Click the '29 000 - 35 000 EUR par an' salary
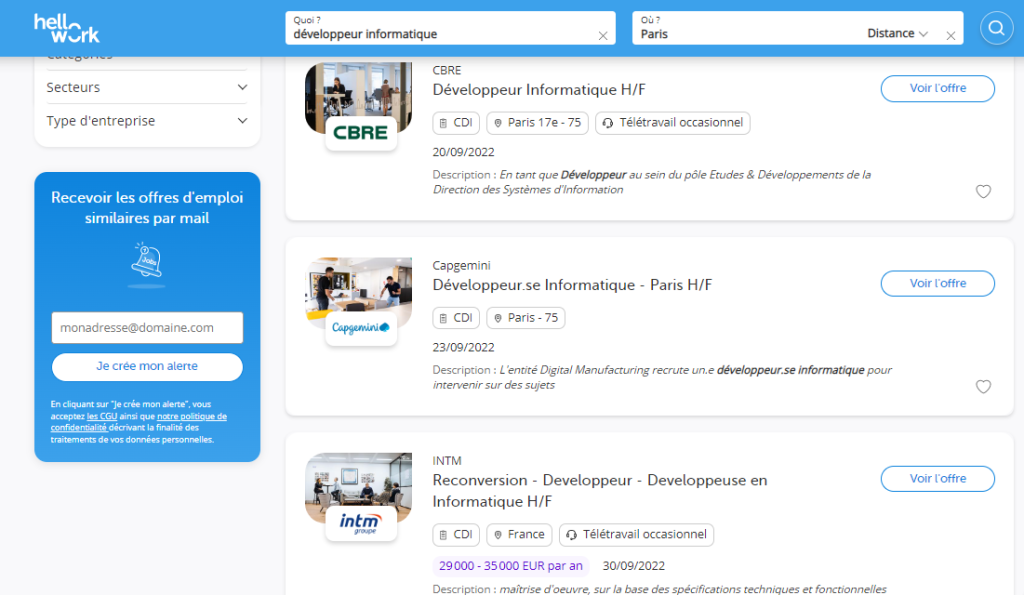Screen dimensions: 1024x595 click(x=511, y=566)
